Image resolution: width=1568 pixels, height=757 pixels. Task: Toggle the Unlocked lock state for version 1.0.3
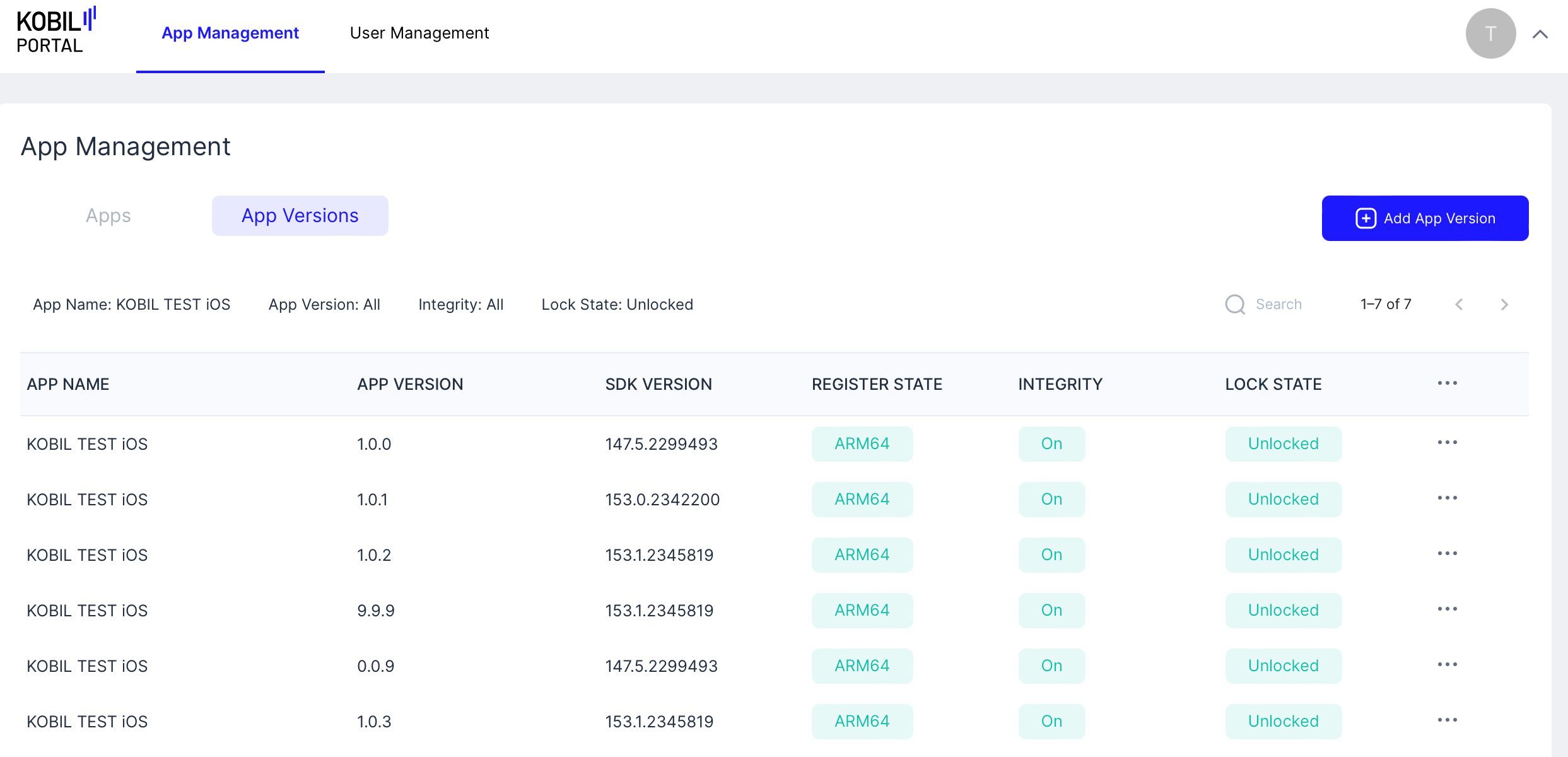(x=1283, y=722)
